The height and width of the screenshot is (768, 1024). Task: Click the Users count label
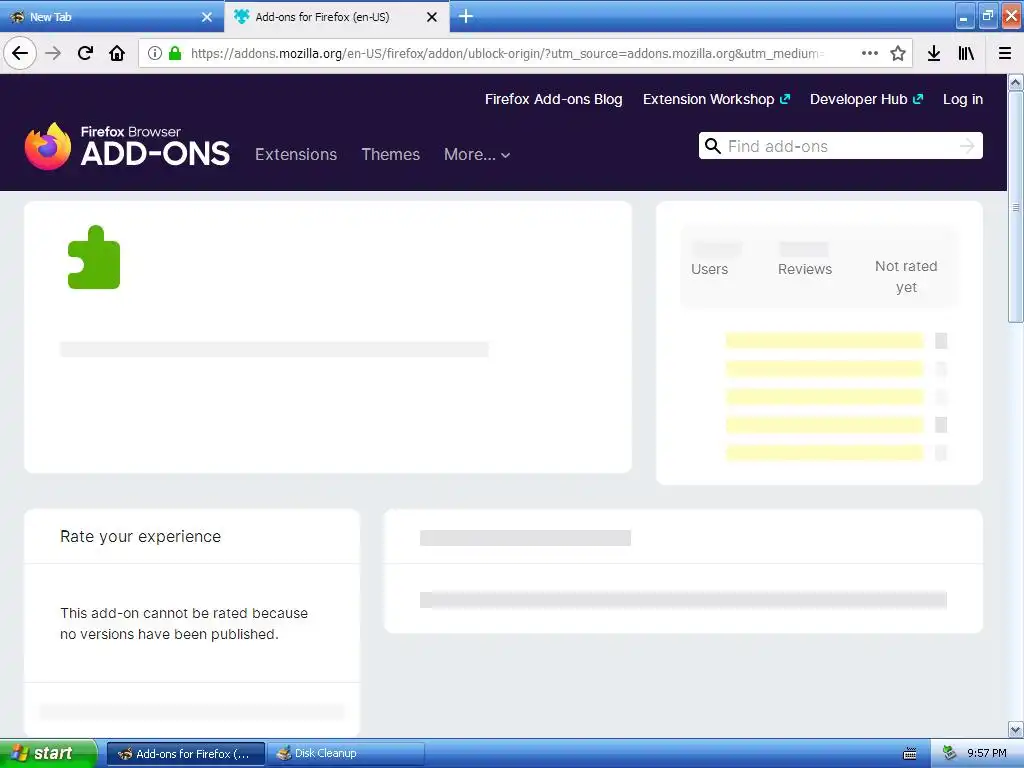709,269
